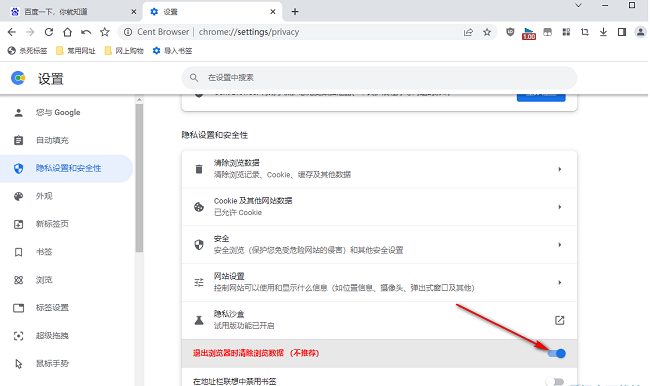Click the cookie icon in Cookie row
650x386 pixels.
[x=199, y=206]
